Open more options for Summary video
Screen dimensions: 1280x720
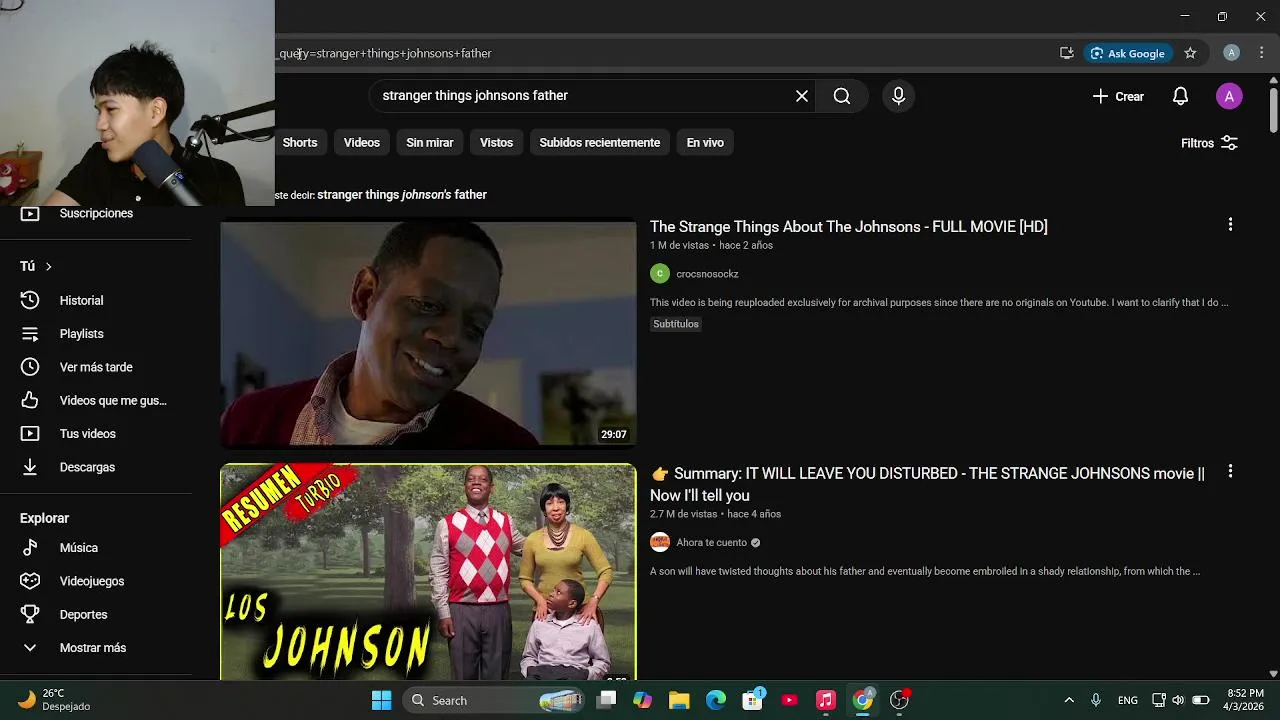tap(1230, 471)
